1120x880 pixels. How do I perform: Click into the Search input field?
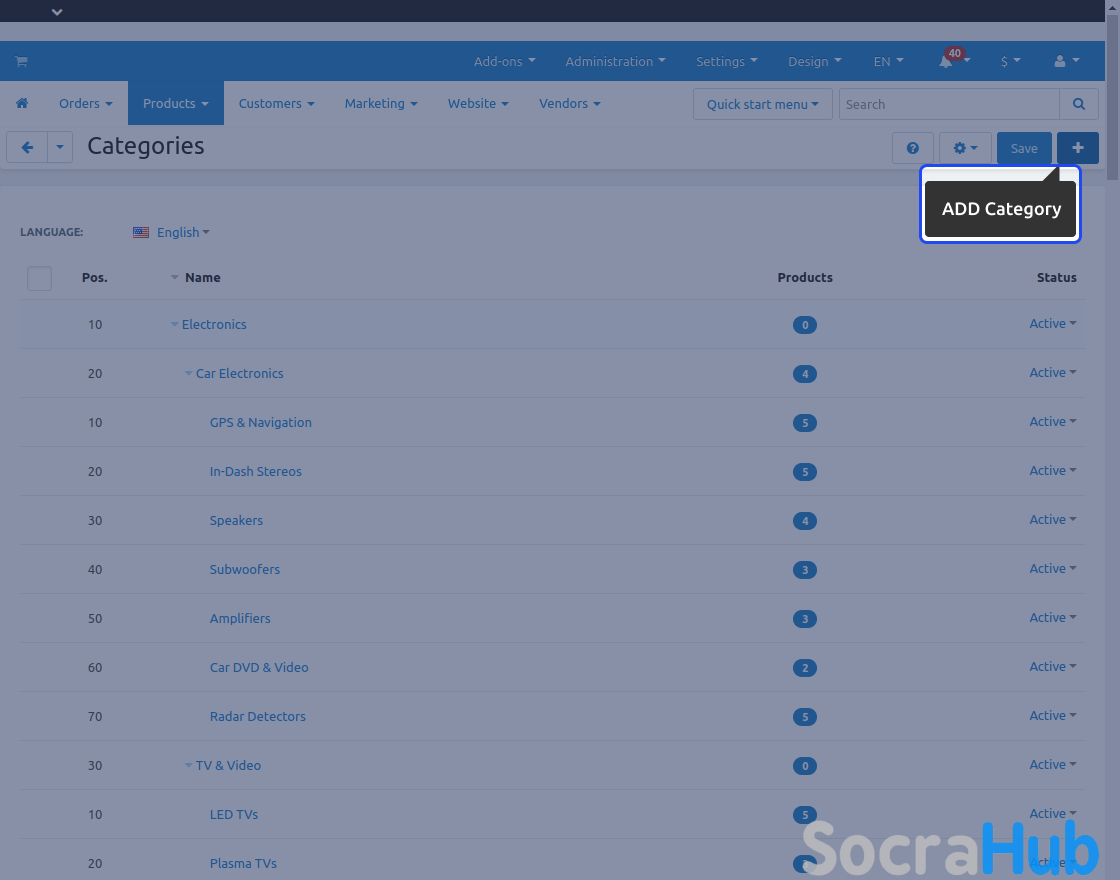click(948, 104)
